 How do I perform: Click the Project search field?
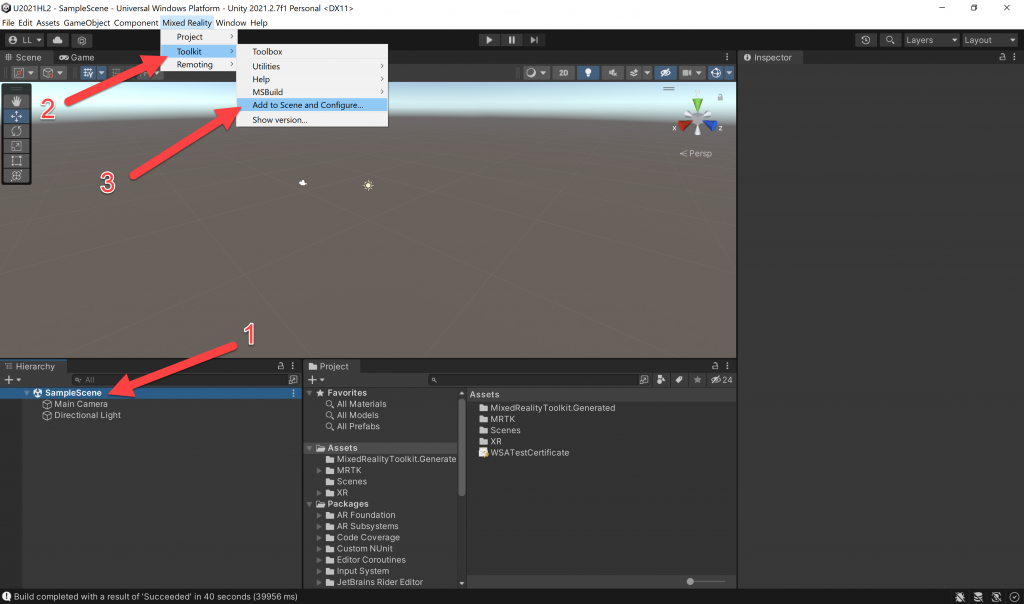[x=532, y=379]
